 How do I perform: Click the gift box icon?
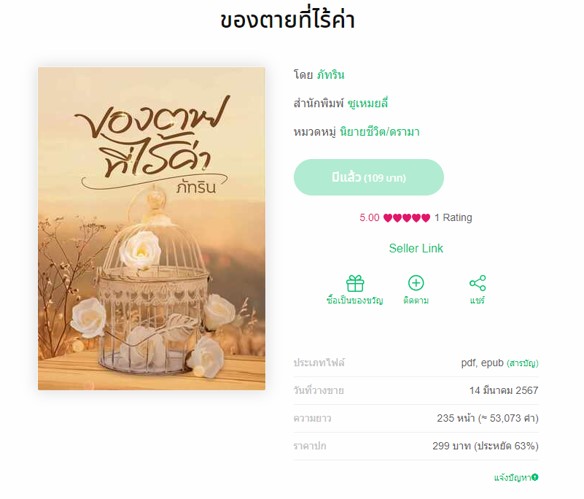pyautogui.click(x=355, y=283)
